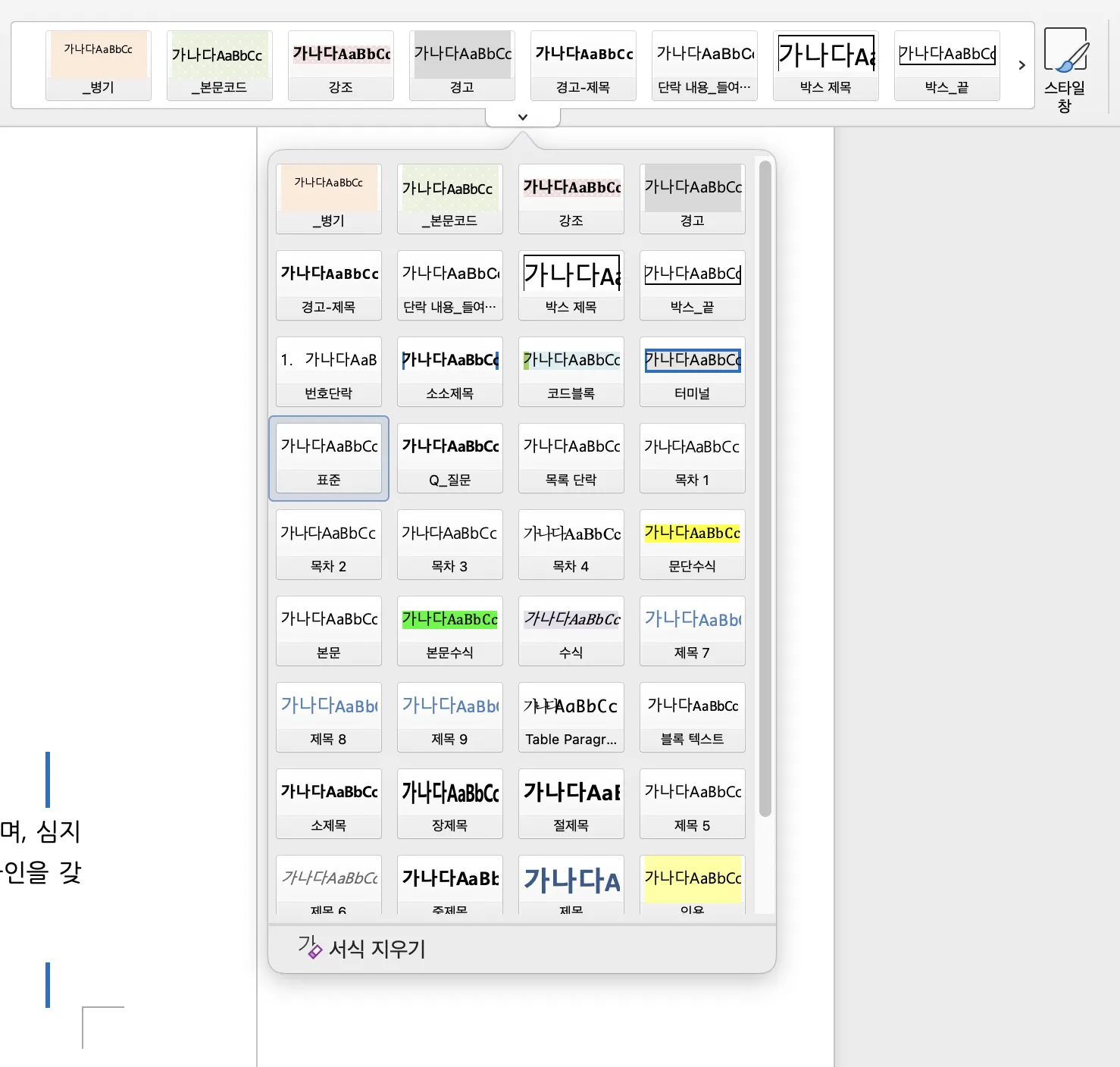Choose the 경고 style in the ribbon strip

pyautogui.click(x=462, y=66)
